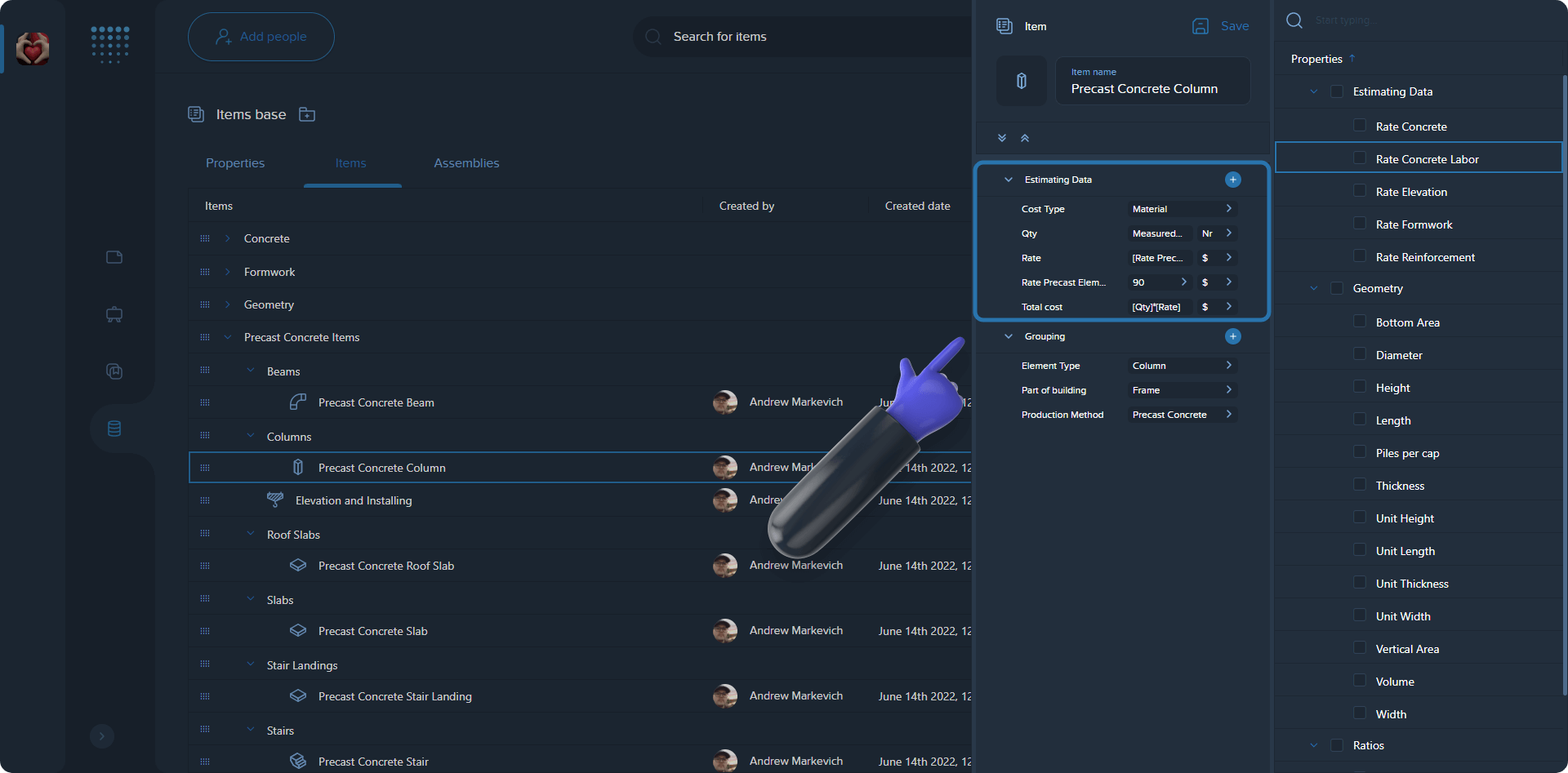1568x773 pixels.
Task: Add property to Grouping with plus
Action: pyautogui.click(x=1233, y=336)
